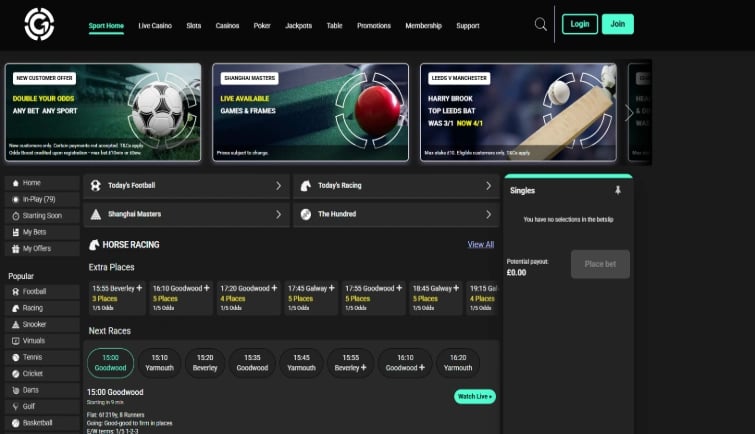Viewport: 755px width, 434px height.
Task: Click the Football icon in Popular list
Action: pyautogui.click(x=15, y=291)
